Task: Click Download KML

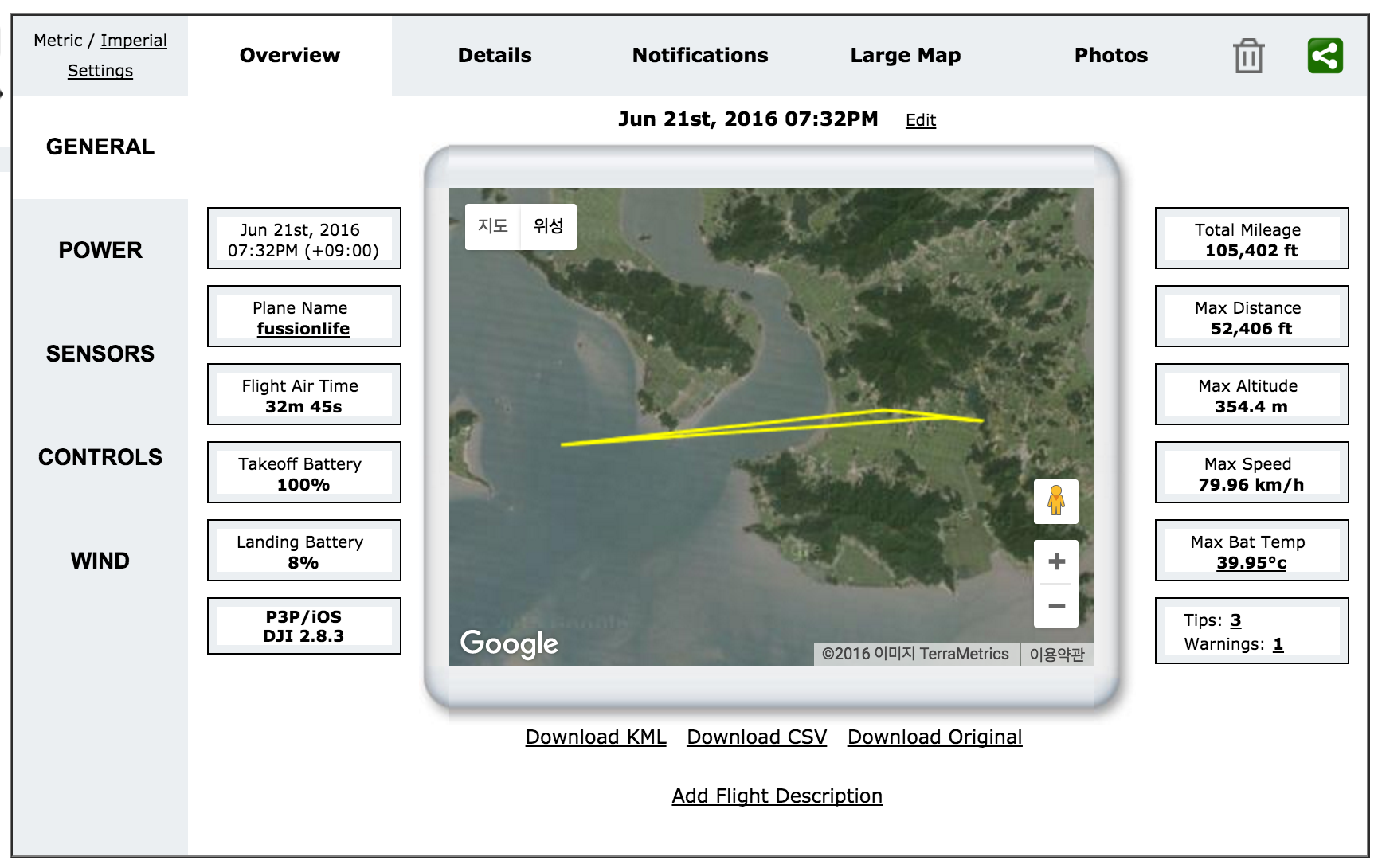Action: [596, 737]
